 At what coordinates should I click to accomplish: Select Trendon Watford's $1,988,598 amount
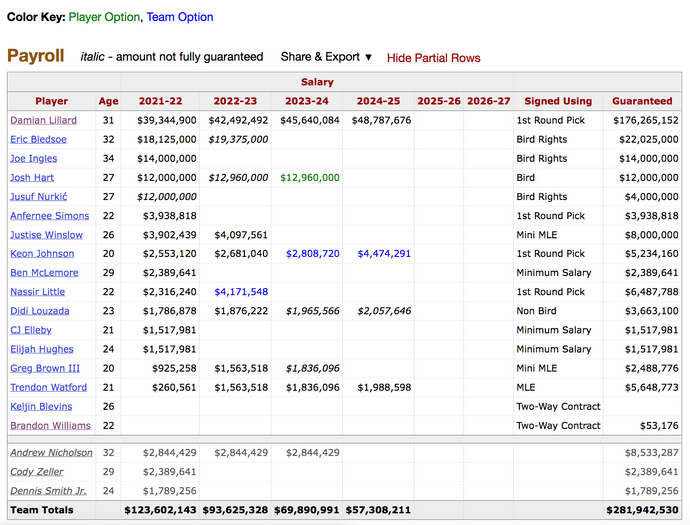point(384,387)
